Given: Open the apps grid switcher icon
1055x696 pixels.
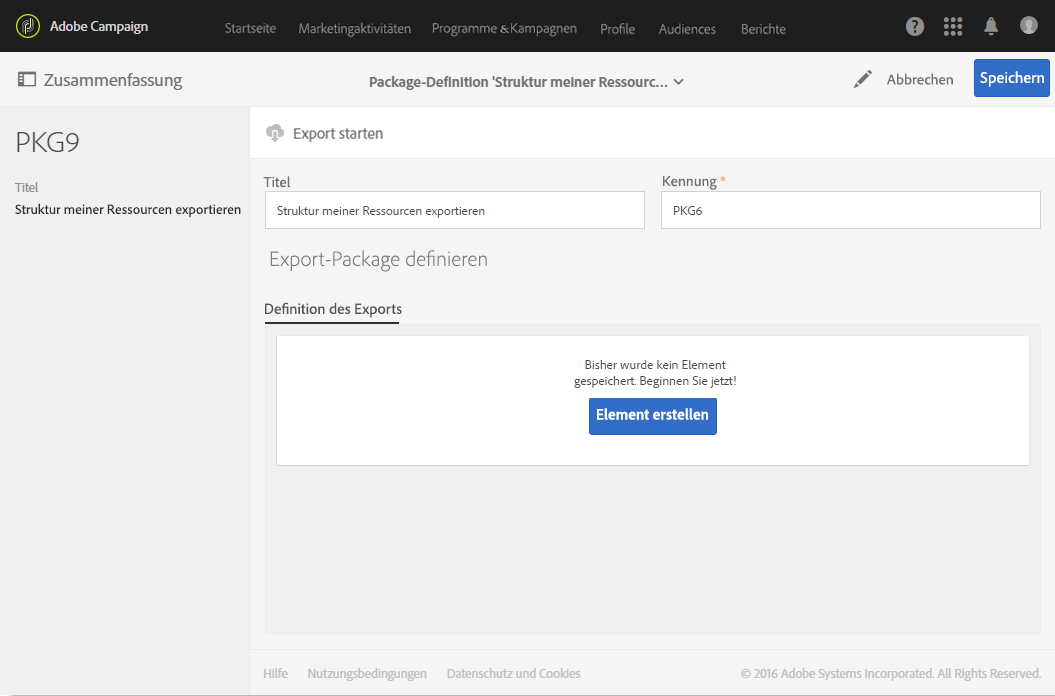Looking at the screenshot, I should point(953,27).
